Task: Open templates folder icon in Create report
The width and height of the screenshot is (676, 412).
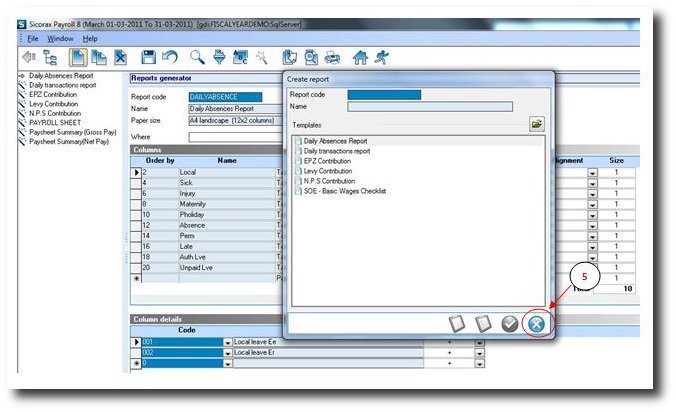Action: (x=537, y=124)
